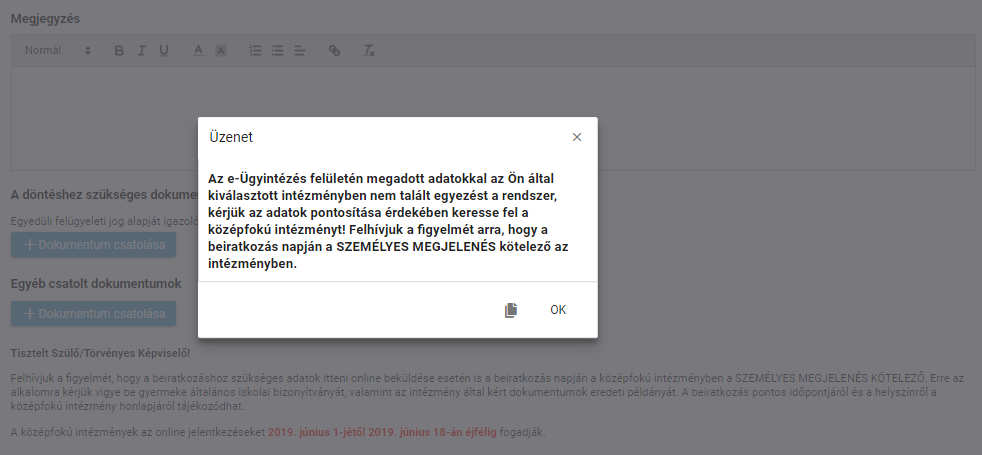This screenshot has width=982, height=455.
Task: Click the Üzenet dialog title
Action: (x=231, y=137)
